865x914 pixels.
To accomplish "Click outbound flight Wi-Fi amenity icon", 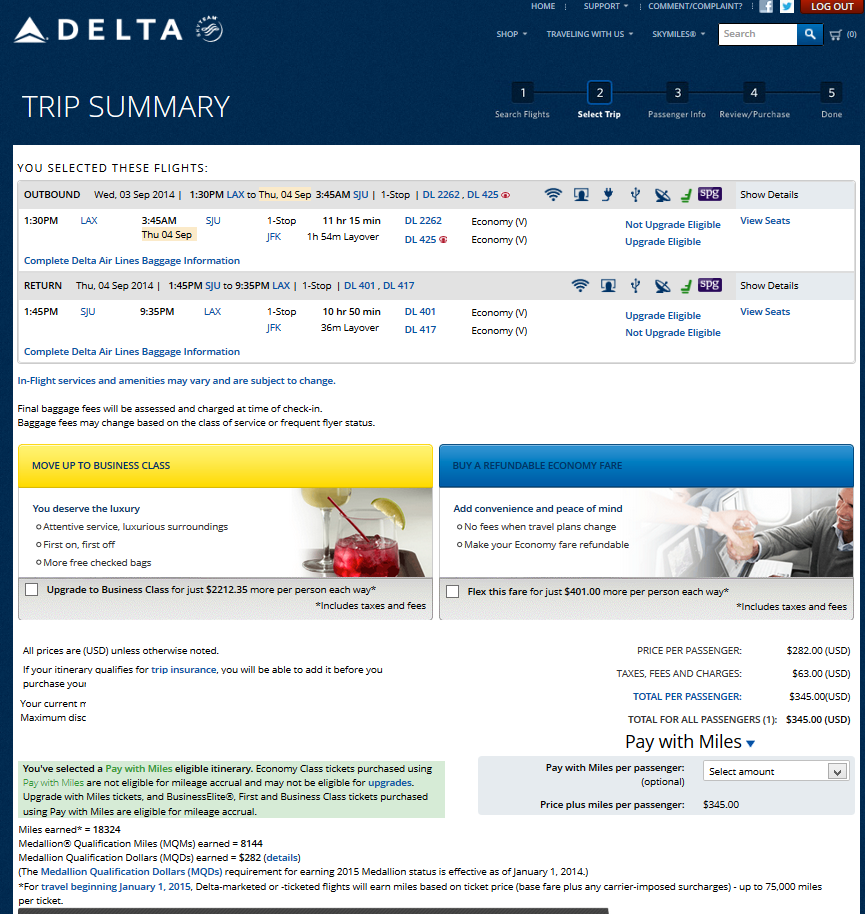I will pyautogui.click(x=553, y=195).
